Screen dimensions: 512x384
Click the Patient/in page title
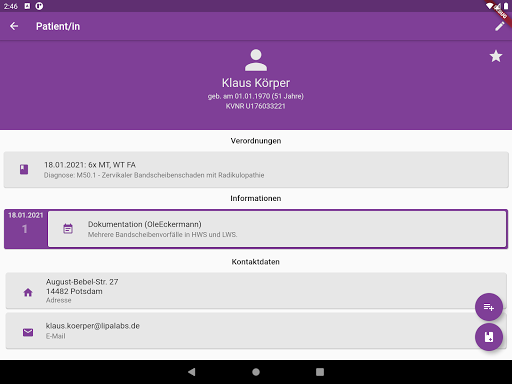point(58,26)
